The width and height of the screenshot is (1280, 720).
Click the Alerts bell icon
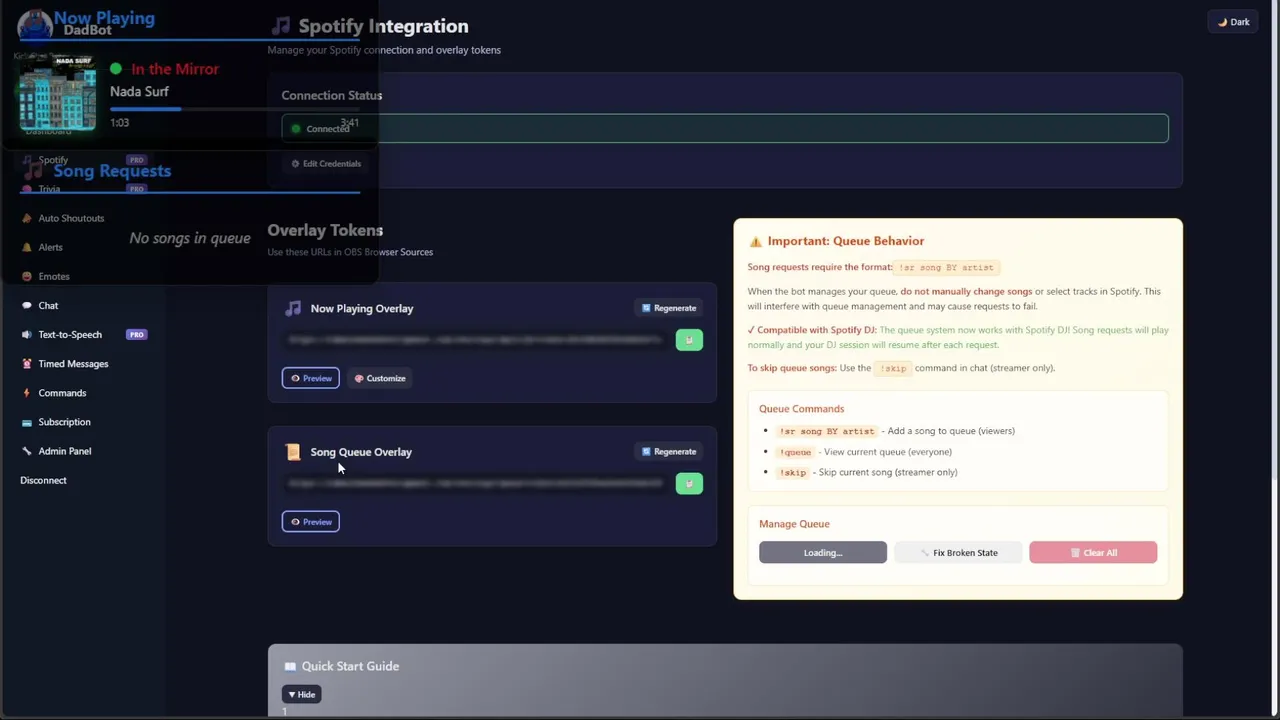27,246
